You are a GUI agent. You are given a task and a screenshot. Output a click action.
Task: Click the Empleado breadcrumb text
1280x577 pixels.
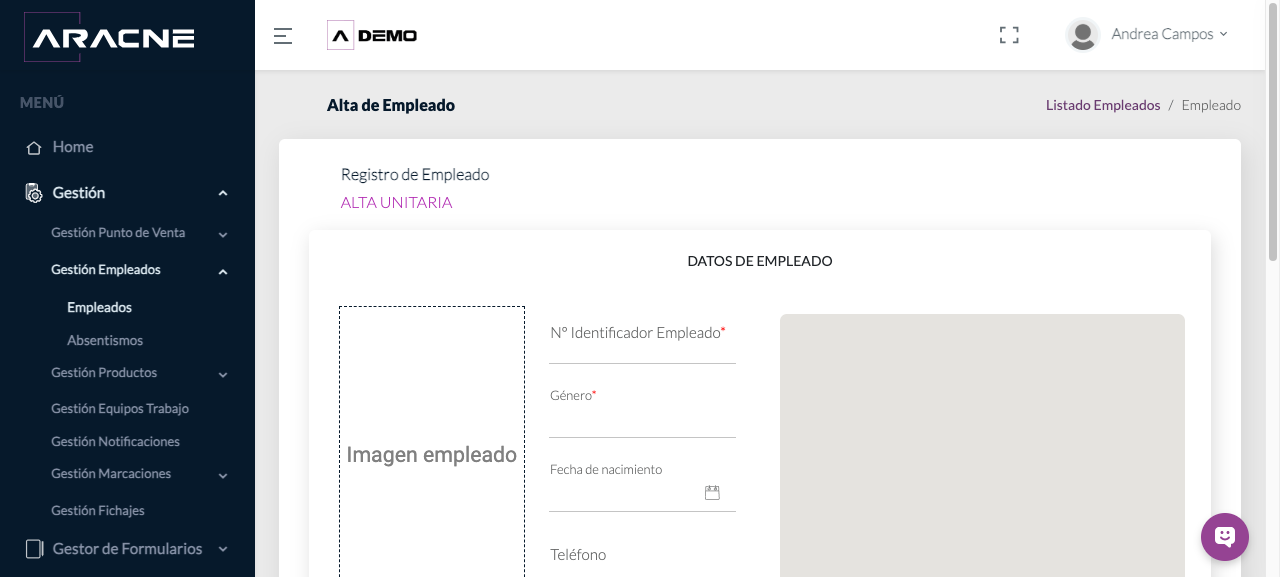(x=1211, y=105)
